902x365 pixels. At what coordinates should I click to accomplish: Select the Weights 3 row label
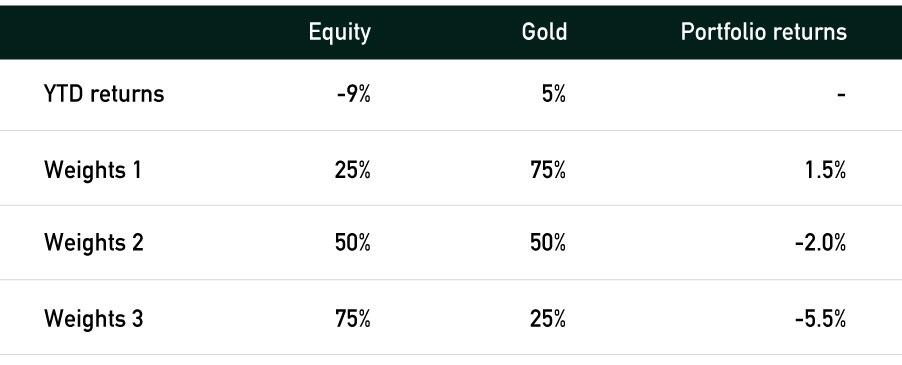click(x=93, y=318)
